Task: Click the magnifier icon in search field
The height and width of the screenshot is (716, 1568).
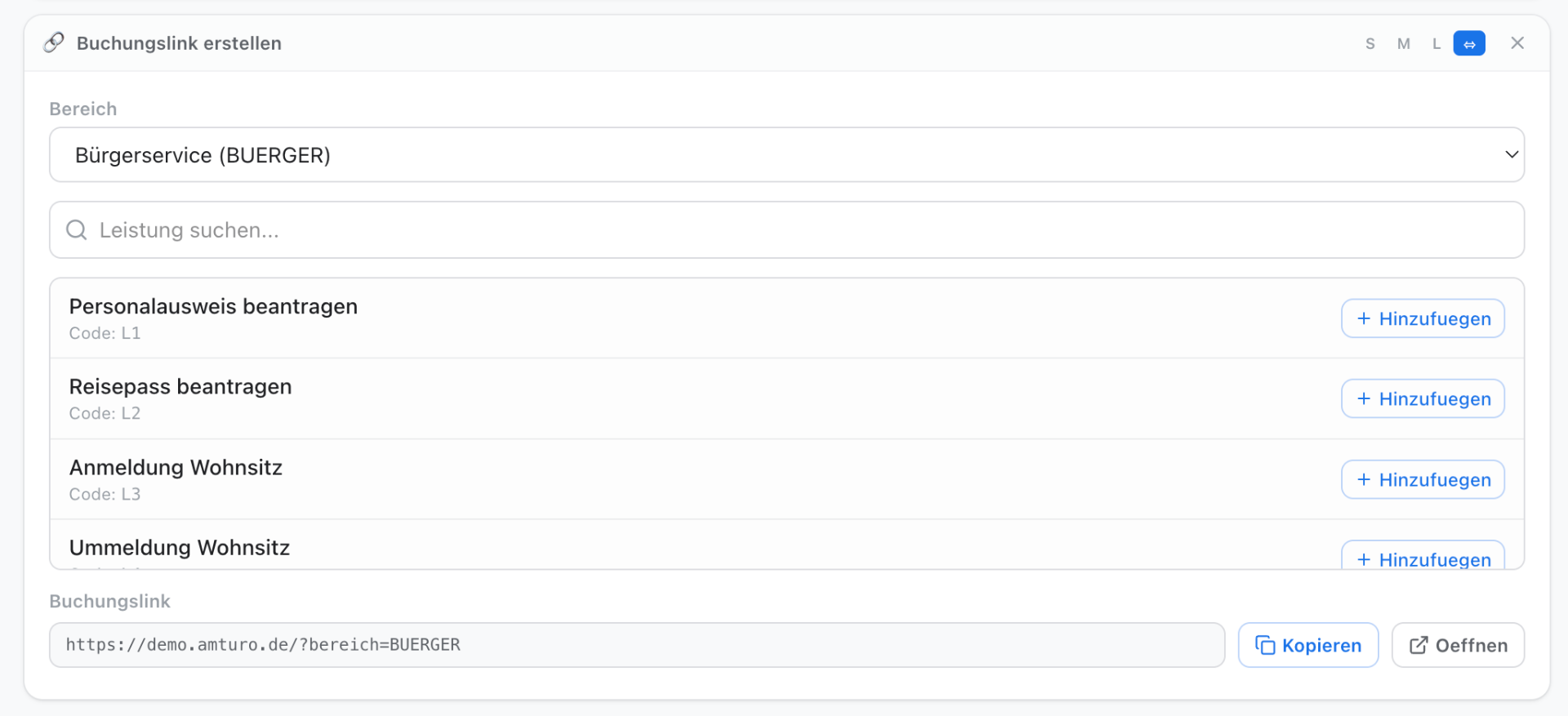Action: 77,230
